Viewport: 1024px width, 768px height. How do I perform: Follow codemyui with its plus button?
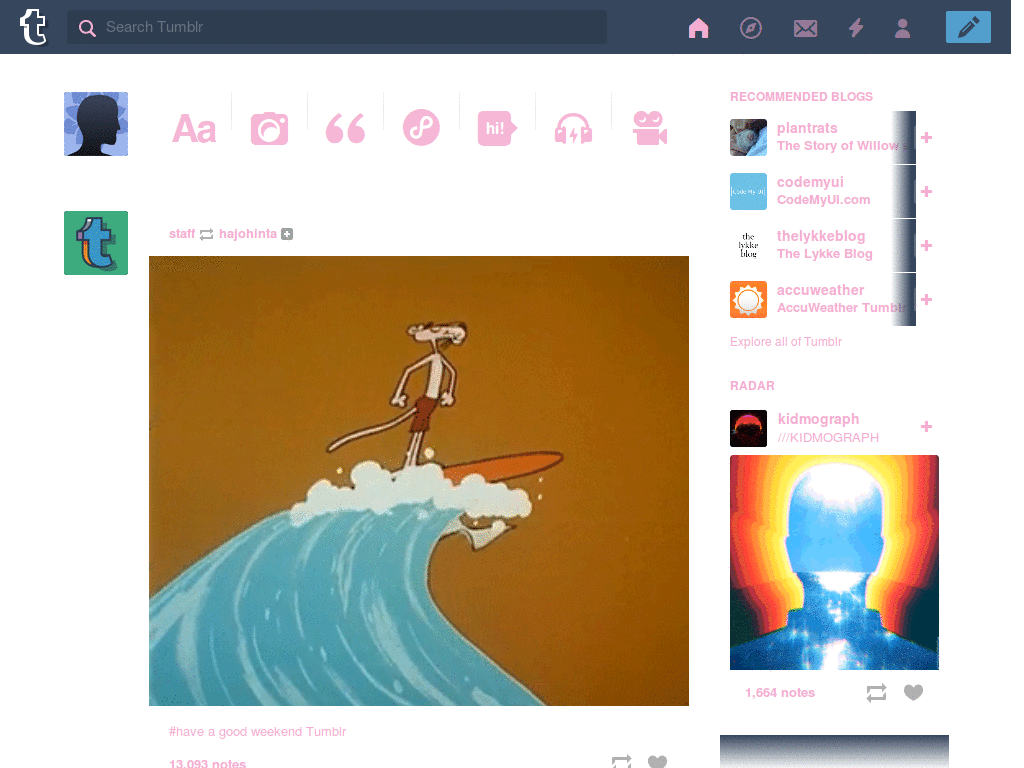[x=926, y=192]
